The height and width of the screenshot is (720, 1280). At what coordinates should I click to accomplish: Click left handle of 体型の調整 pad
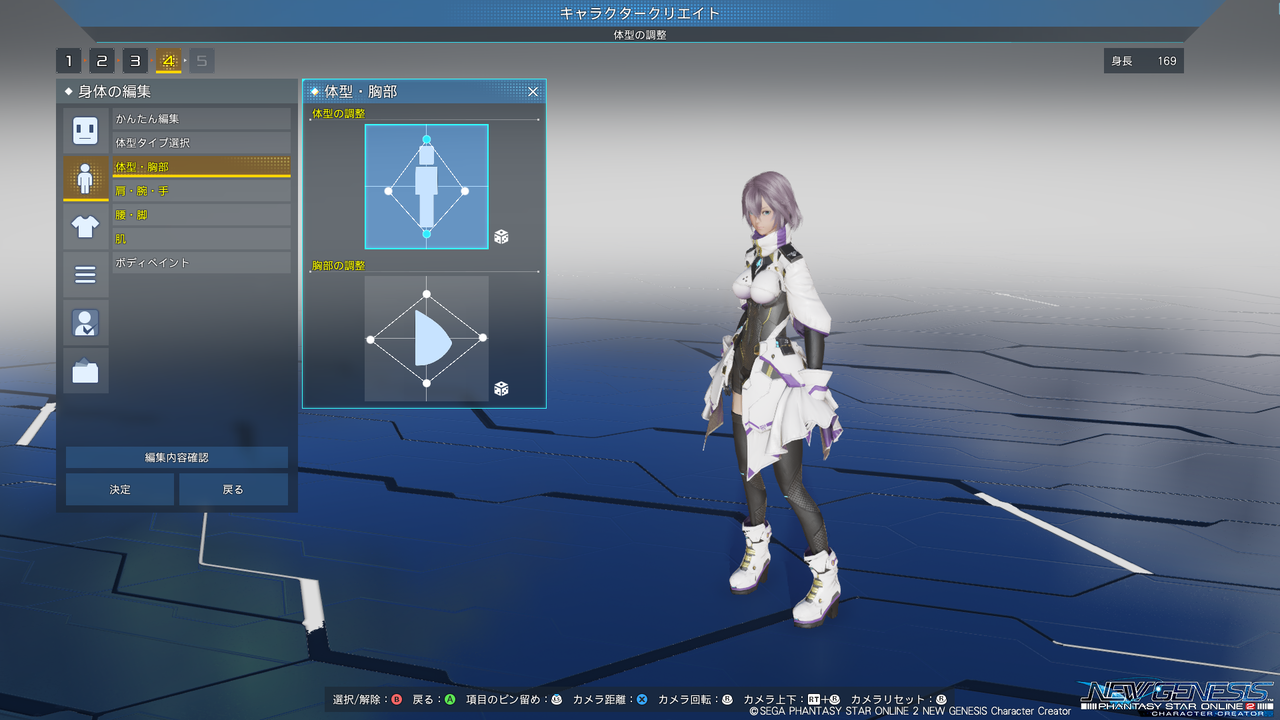pyautogui.click(x=388, y=191)
